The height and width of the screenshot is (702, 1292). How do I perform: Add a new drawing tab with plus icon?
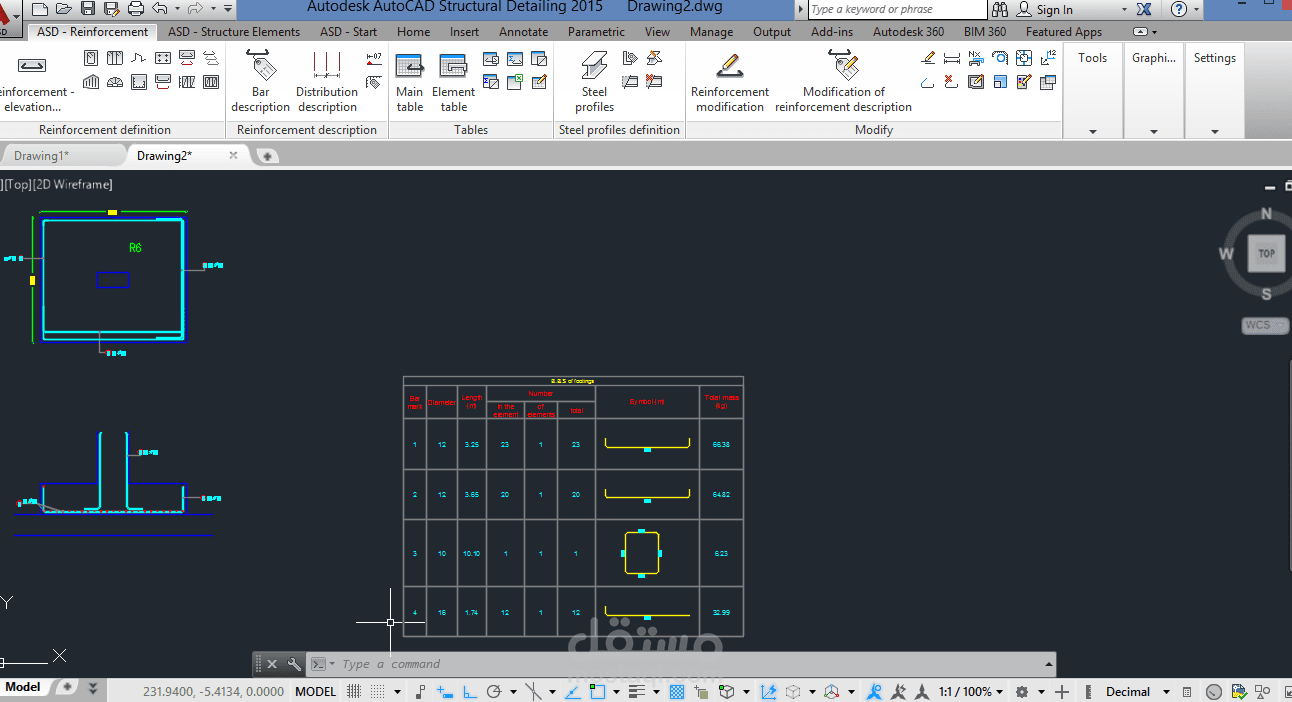pyautogui.click(x=267, y=156)
